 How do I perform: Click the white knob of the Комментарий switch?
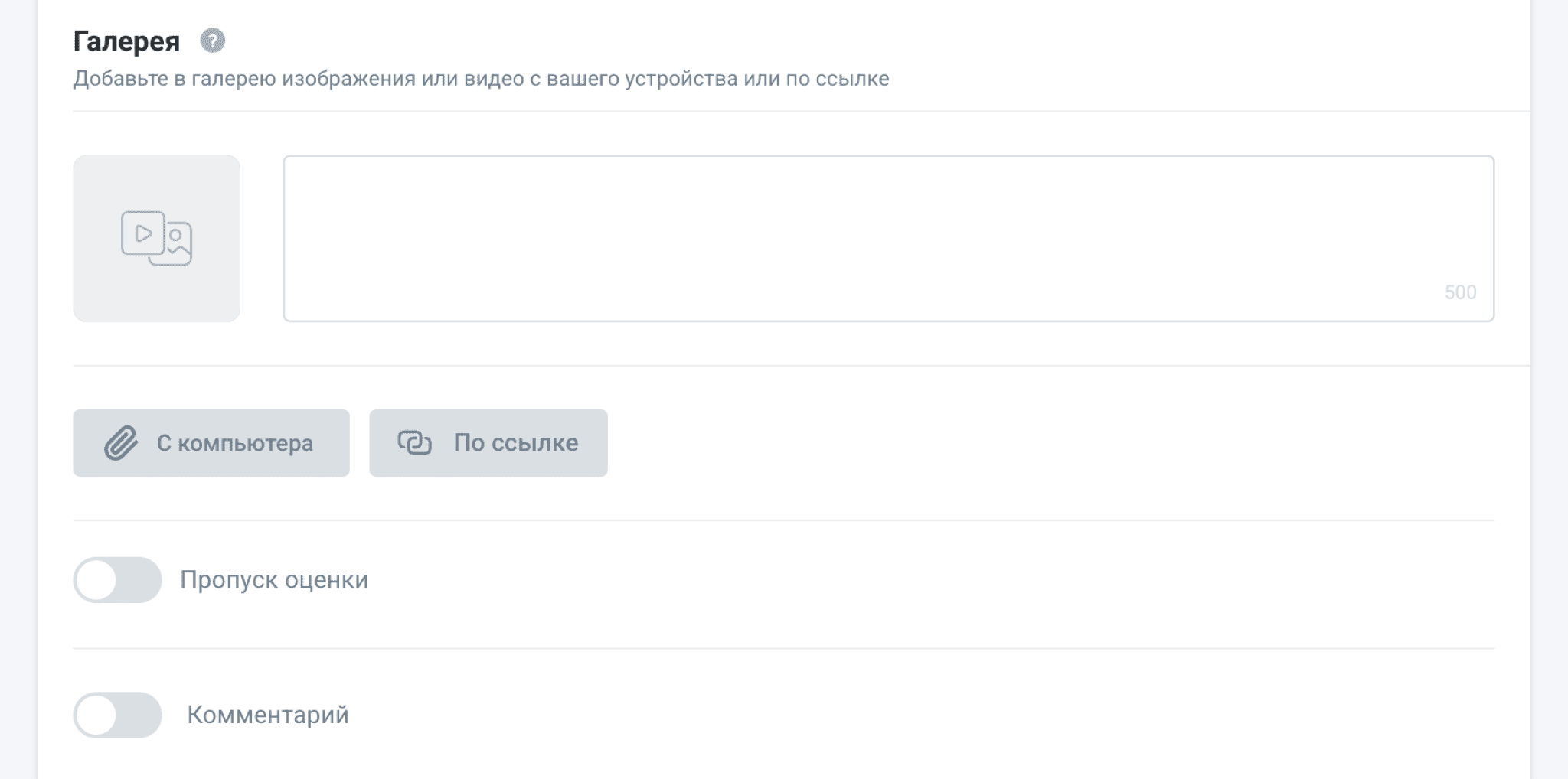tap(96, 715)
